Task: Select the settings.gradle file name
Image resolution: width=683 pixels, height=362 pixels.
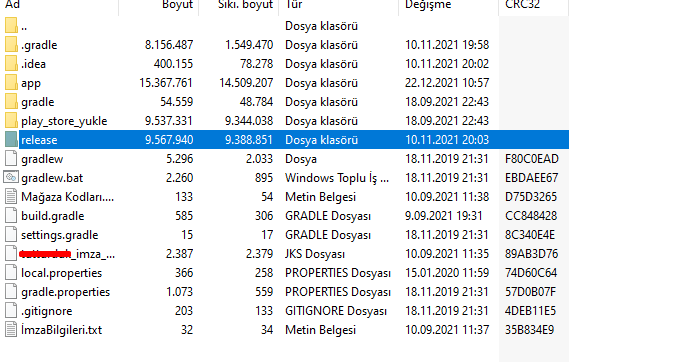Action: tap(60, 235)
